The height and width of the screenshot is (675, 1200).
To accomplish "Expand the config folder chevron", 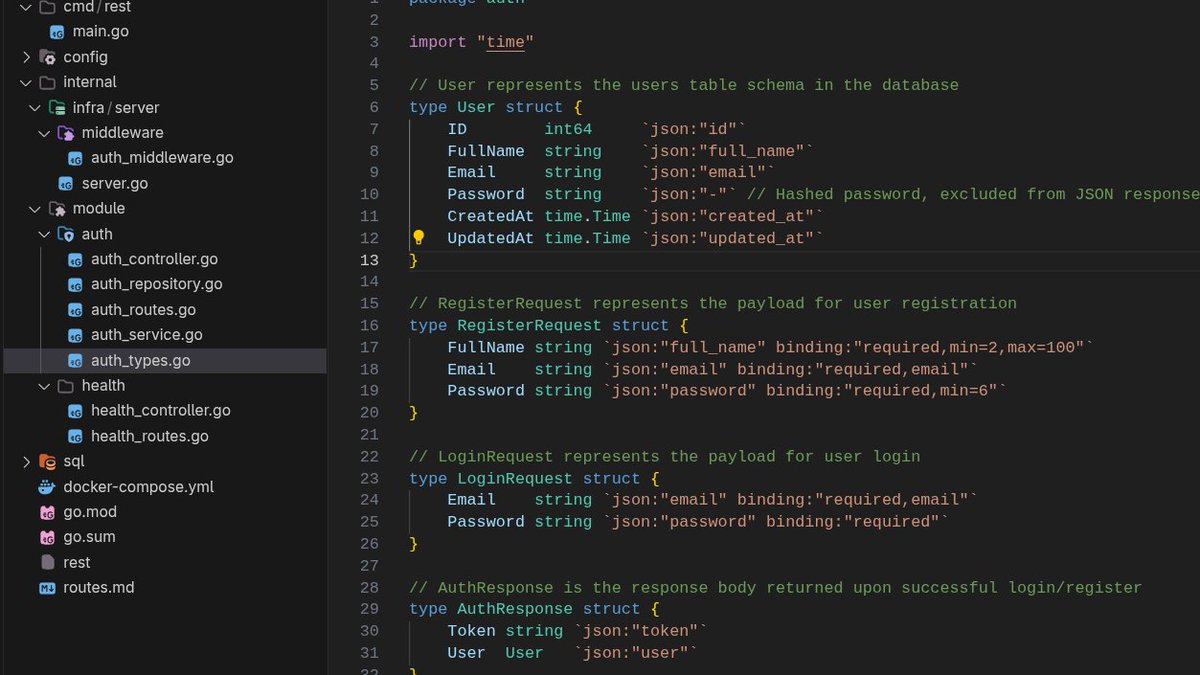I will tap(26, 57).
